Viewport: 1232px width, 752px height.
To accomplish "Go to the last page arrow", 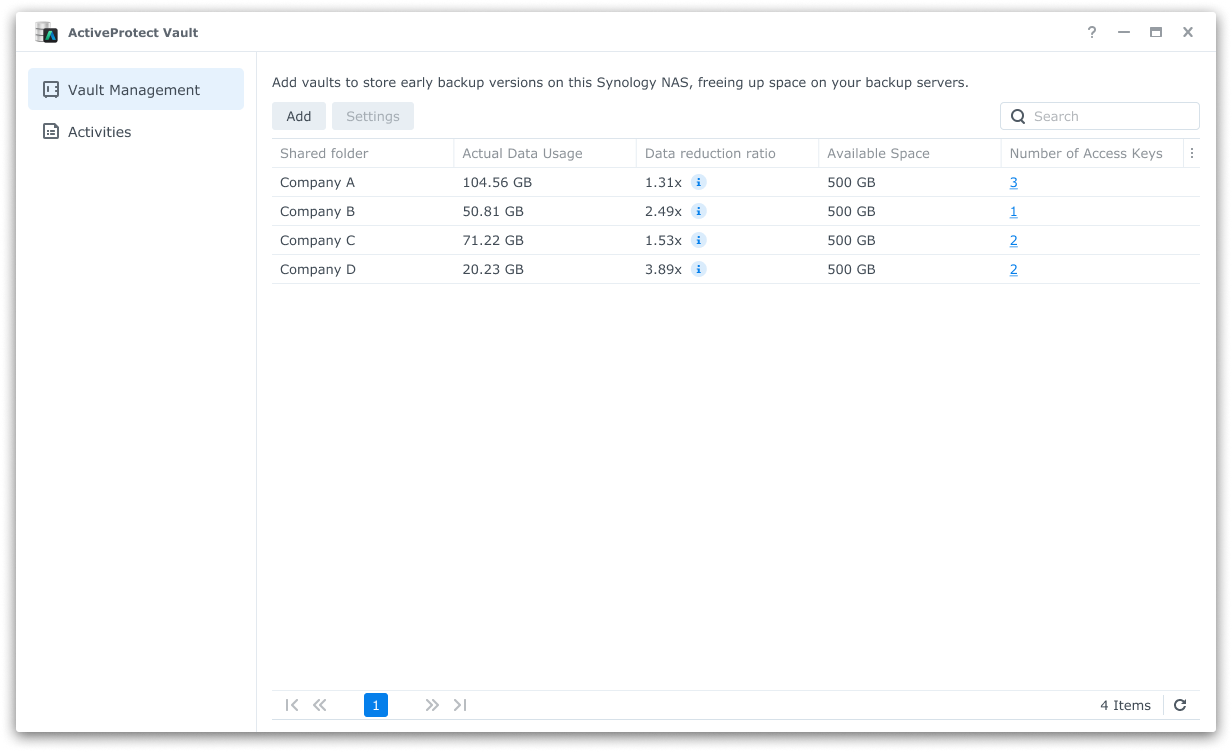I will tap(460, 705).
